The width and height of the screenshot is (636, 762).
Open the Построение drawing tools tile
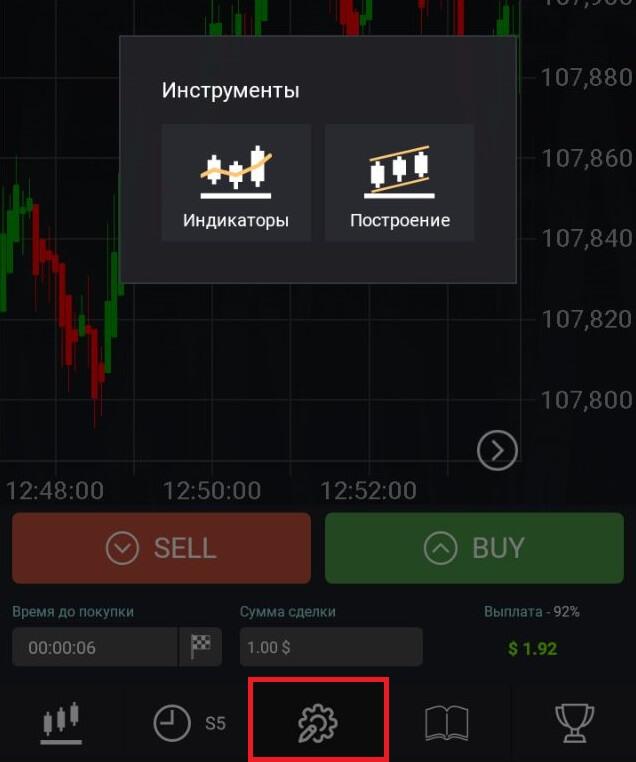coord(399,182)
